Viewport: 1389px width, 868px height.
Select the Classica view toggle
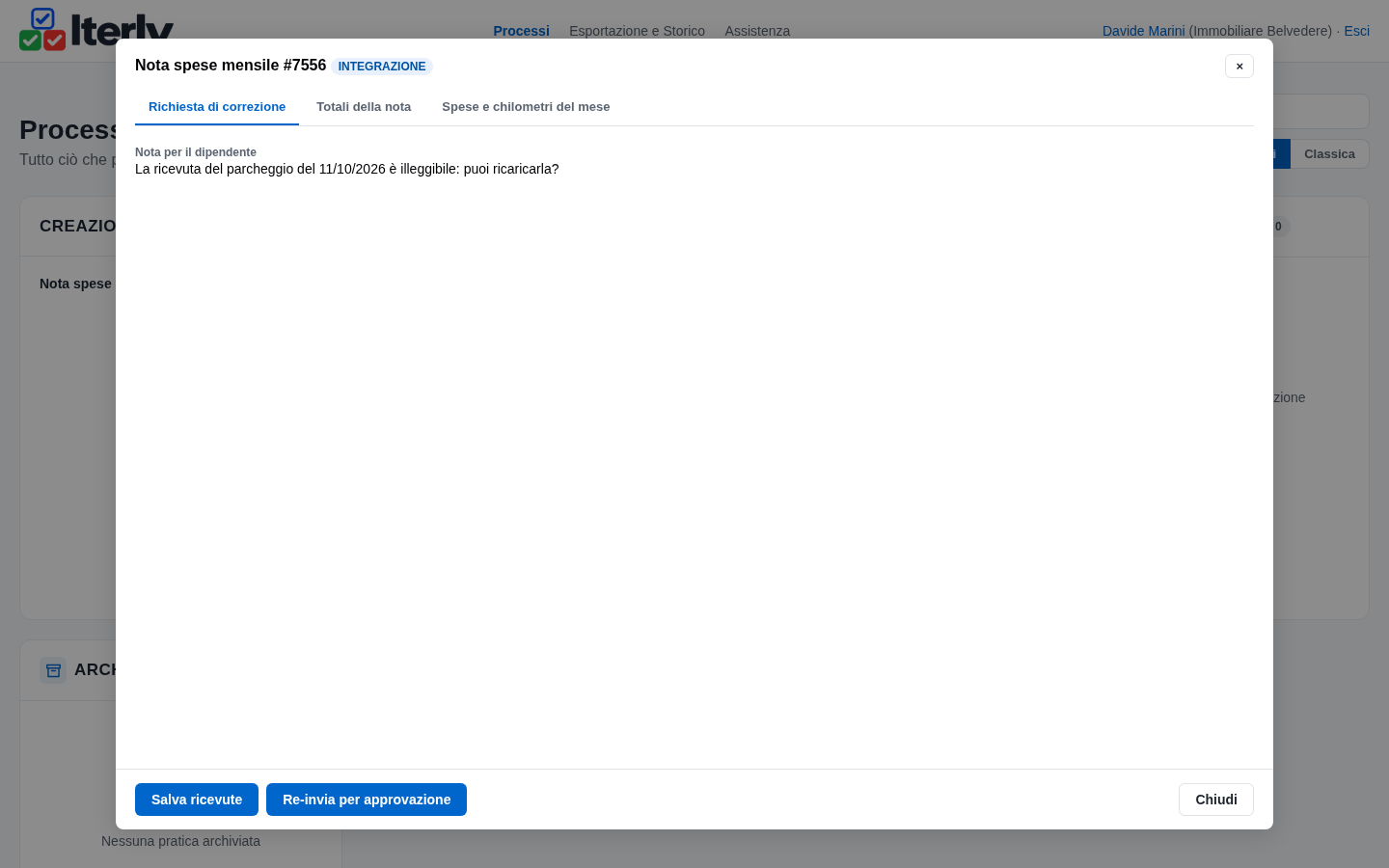[x=1329, y=154]
